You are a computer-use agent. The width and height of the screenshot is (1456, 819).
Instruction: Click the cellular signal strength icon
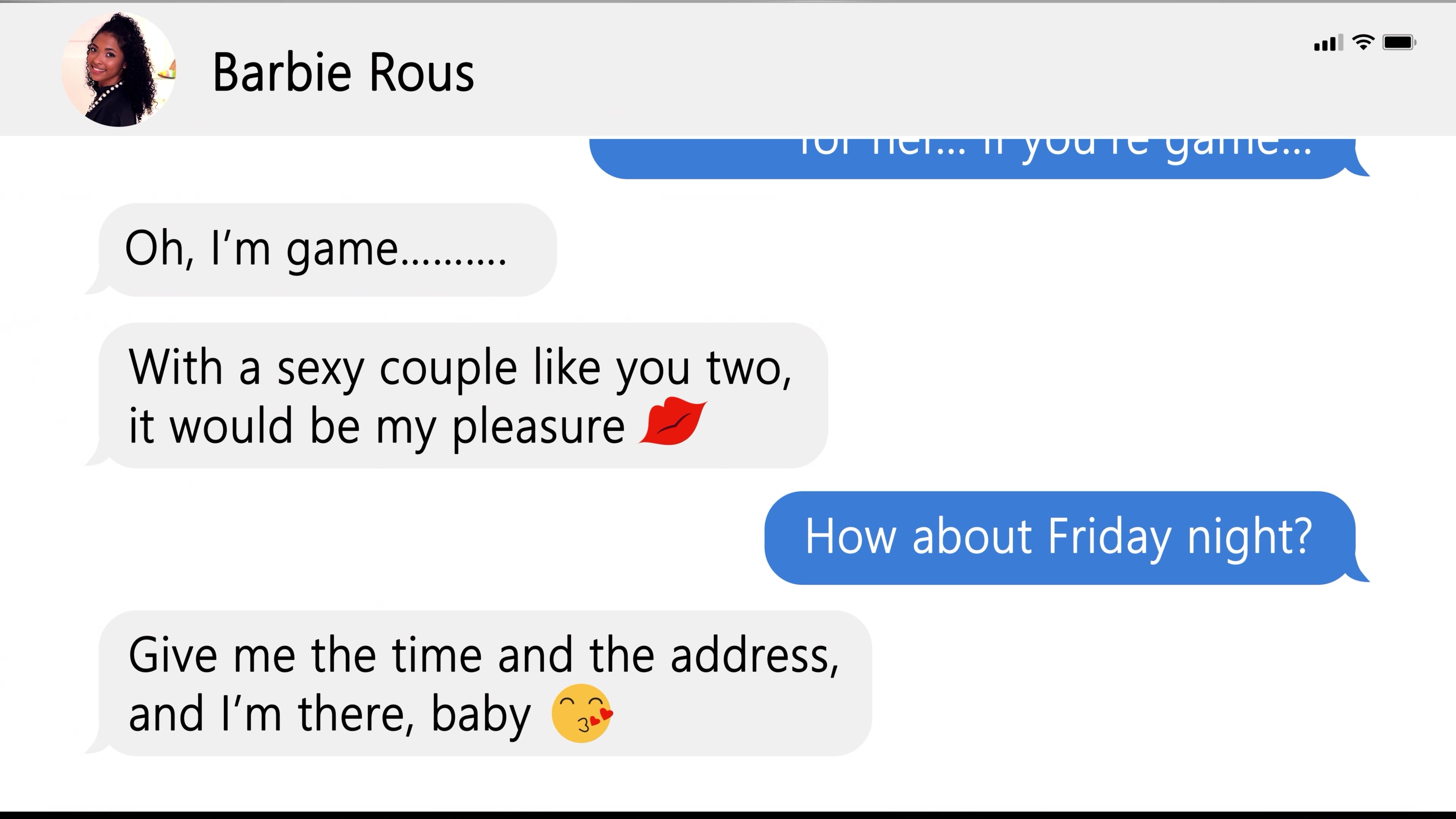point(1327,43)
